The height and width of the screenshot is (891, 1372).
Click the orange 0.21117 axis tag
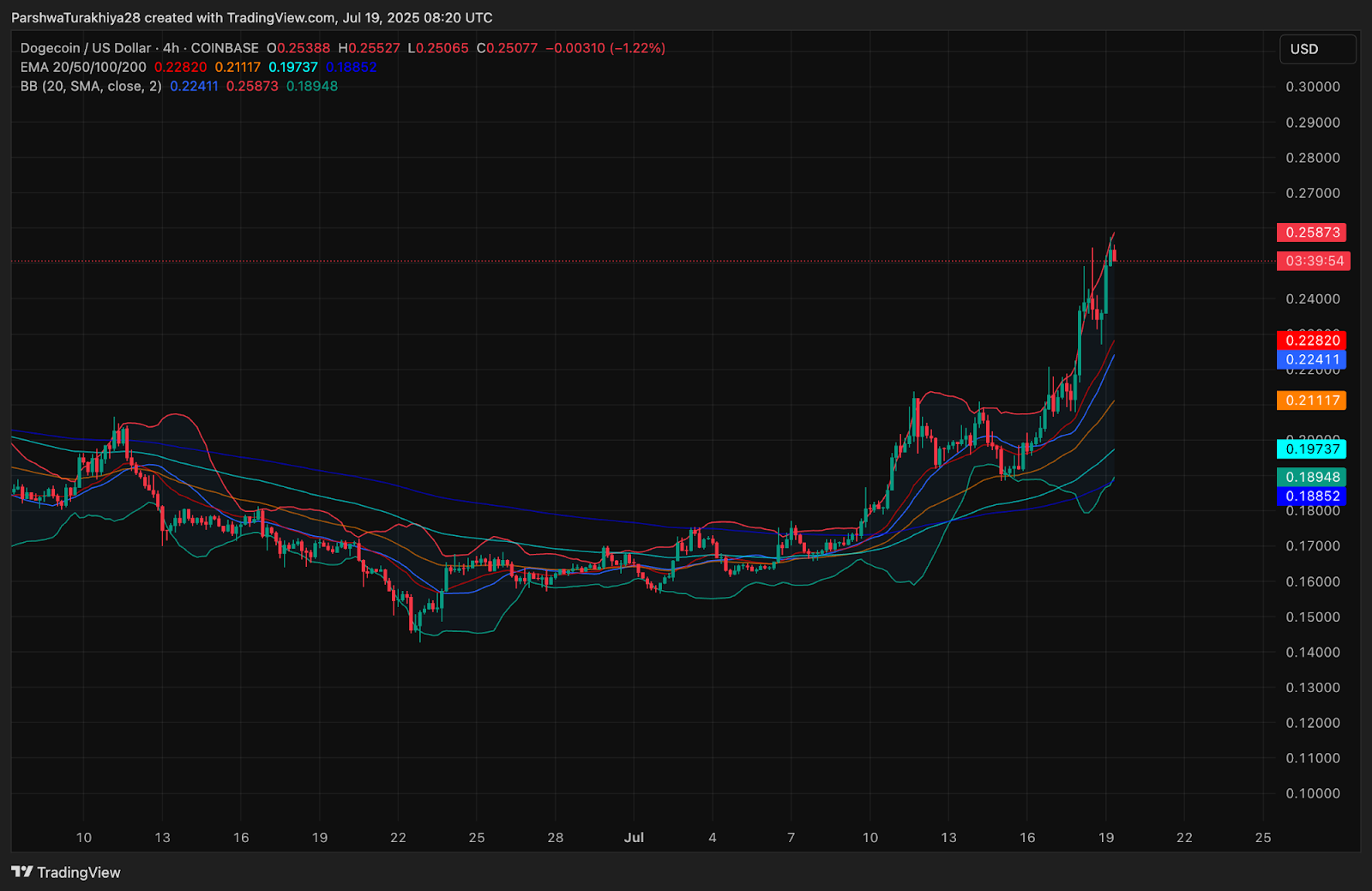tap(1312, 400)
